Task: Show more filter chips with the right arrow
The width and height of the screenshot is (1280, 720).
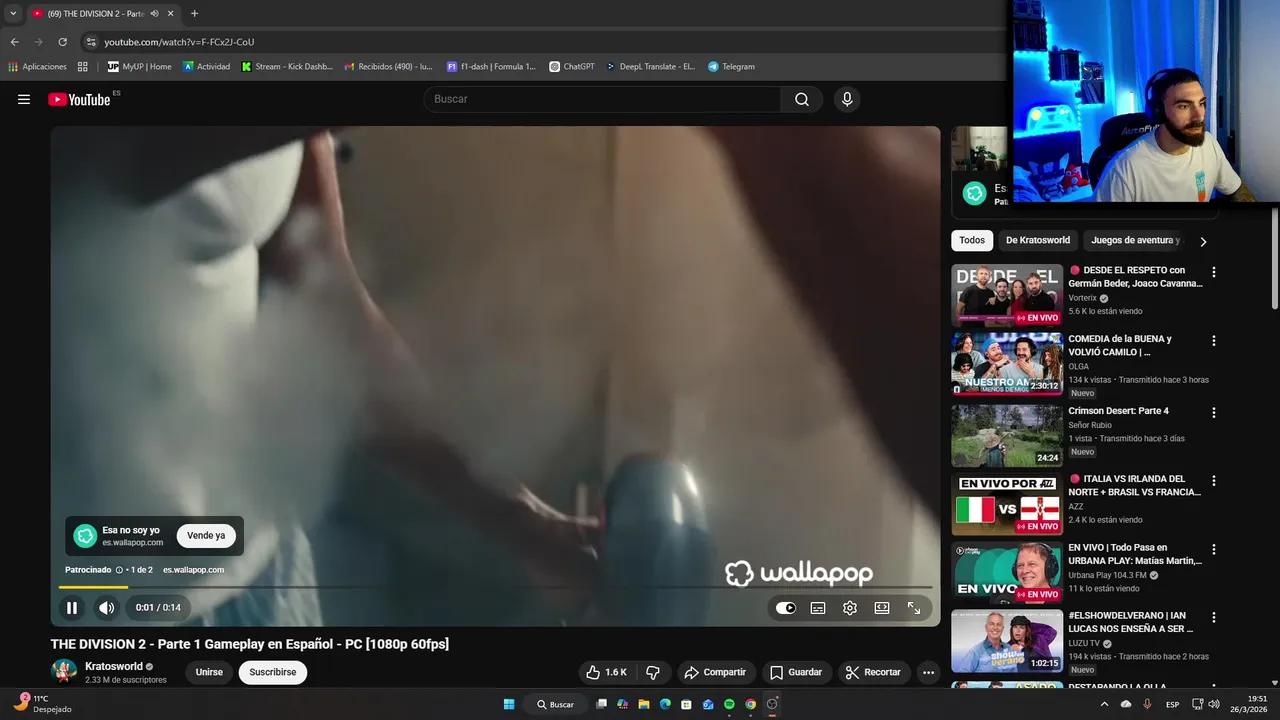Action: 1203,241
